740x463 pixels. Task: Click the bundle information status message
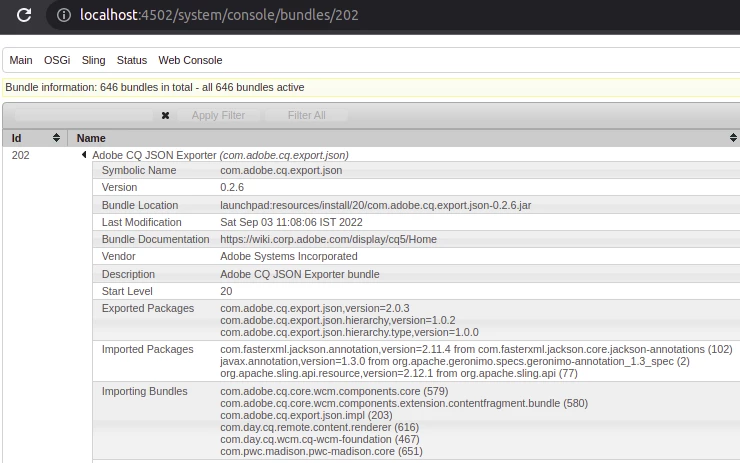pyautogui.click(x=155, y=87)
